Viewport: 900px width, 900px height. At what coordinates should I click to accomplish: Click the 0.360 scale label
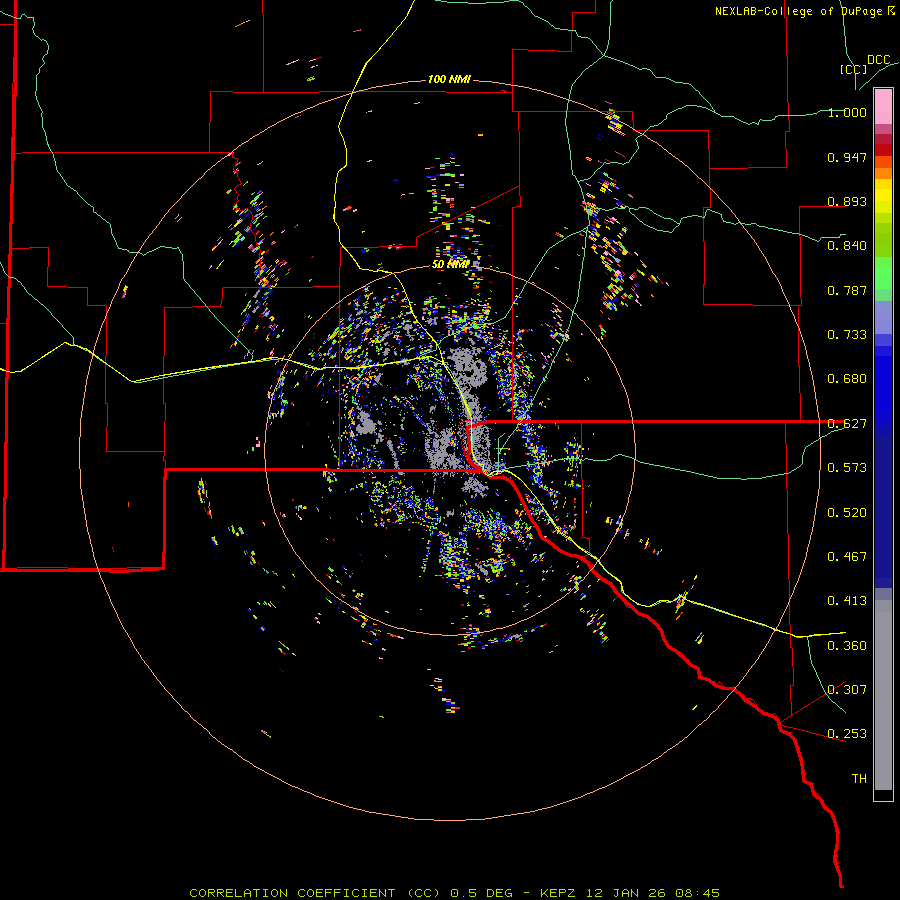[x=847, y=646]
